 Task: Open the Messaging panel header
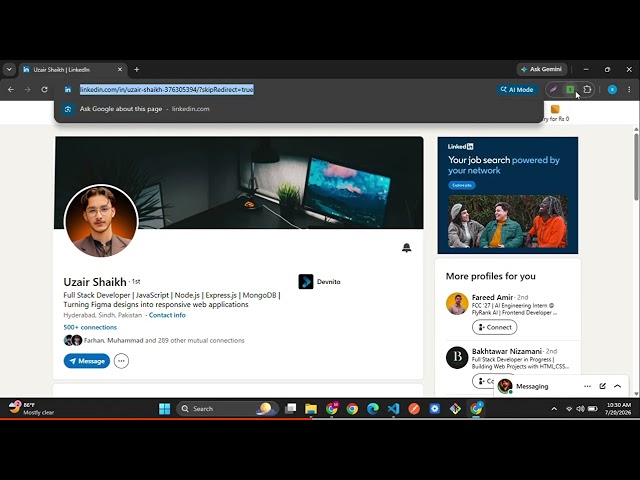(532, 386)
